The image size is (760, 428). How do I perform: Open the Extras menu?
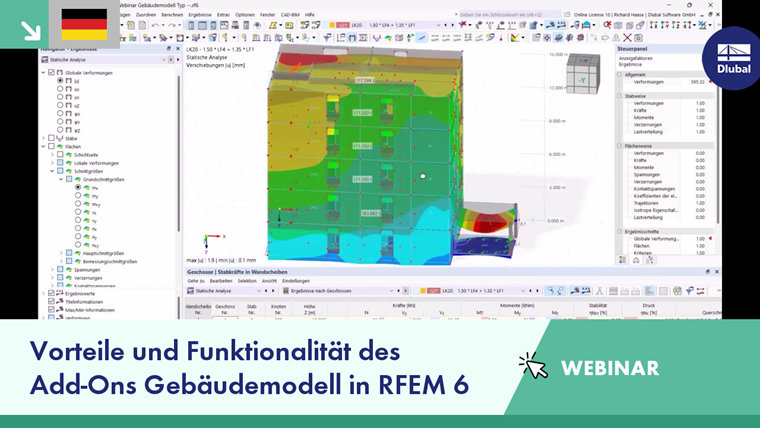click(223, 15)
